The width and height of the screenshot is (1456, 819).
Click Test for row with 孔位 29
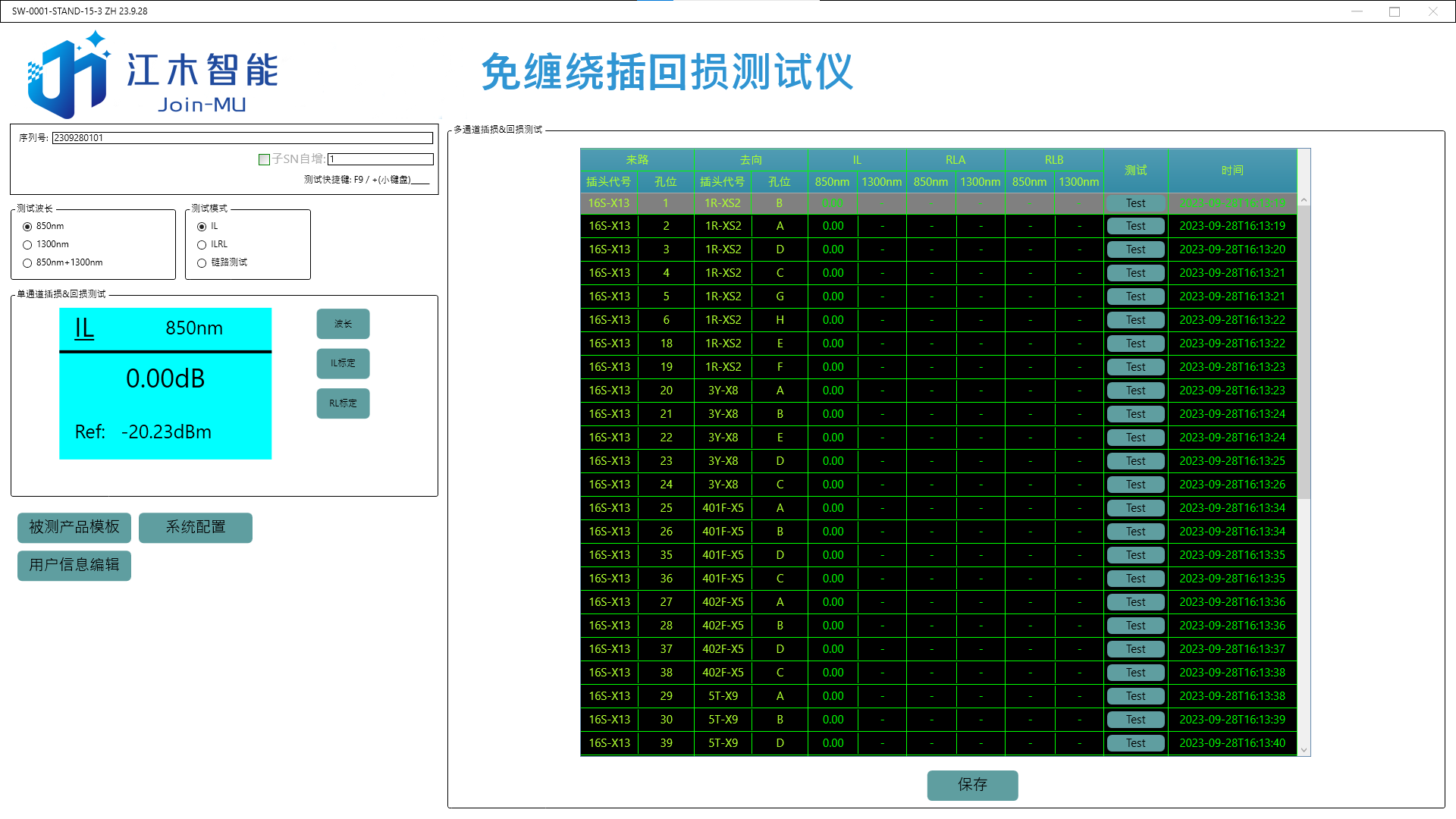[1135, 696]
